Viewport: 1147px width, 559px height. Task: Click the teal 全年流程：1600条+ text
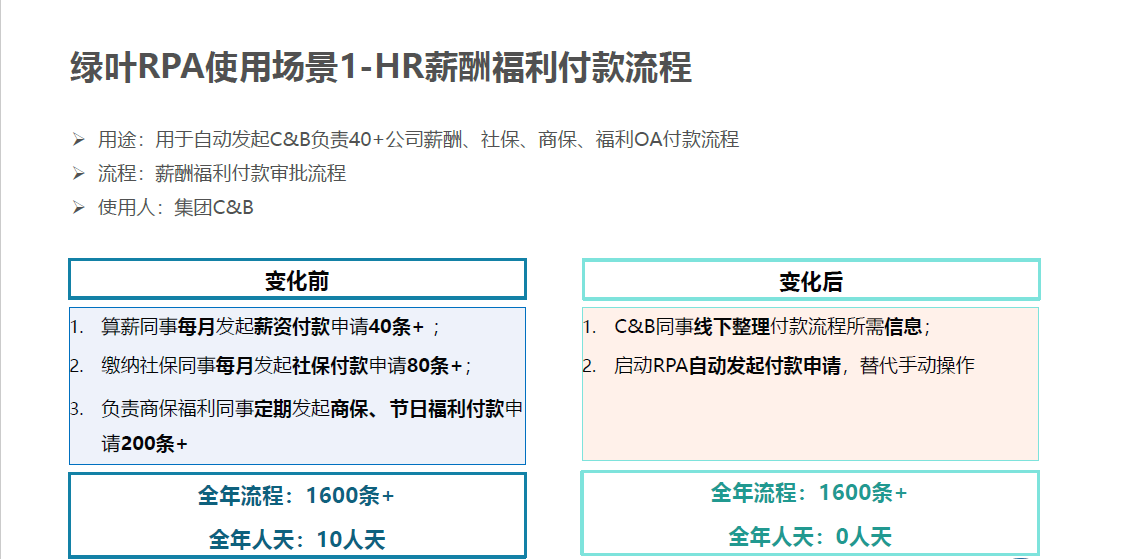810,493
